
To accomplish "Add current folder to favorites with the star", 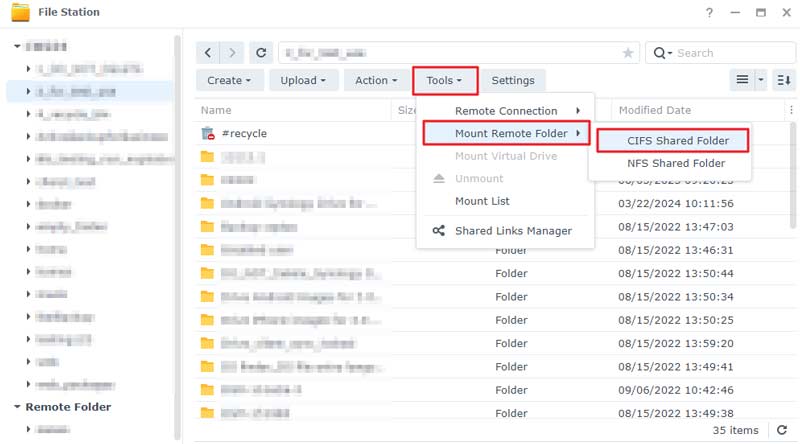I will [x=628, y=53].
